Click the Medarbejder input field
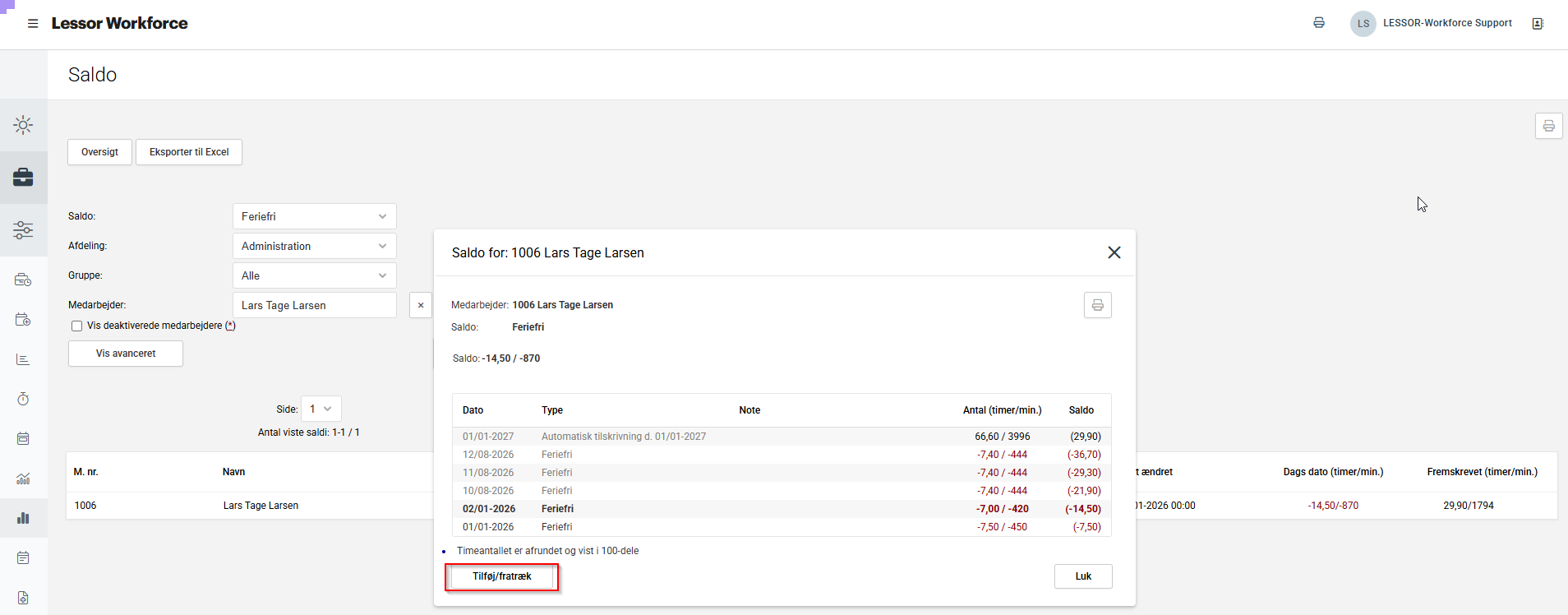This screenshot has height=615, width=1568. [x=314, y=305]
